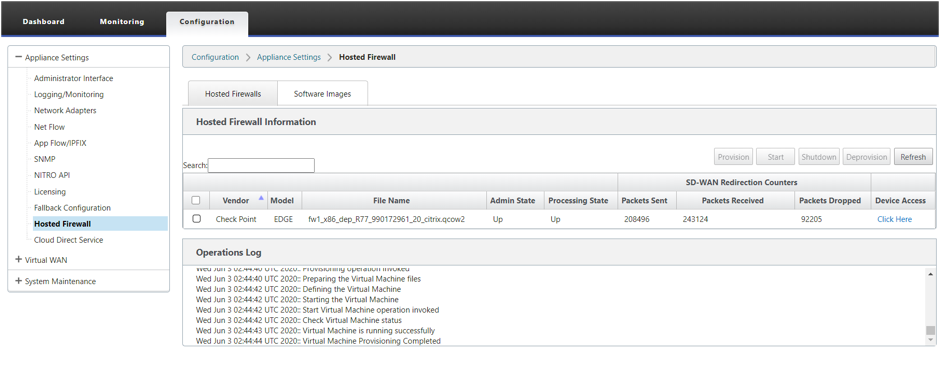939x389 pixels.
Task: Expand the System Maintenance section
Action: [19, 281]
